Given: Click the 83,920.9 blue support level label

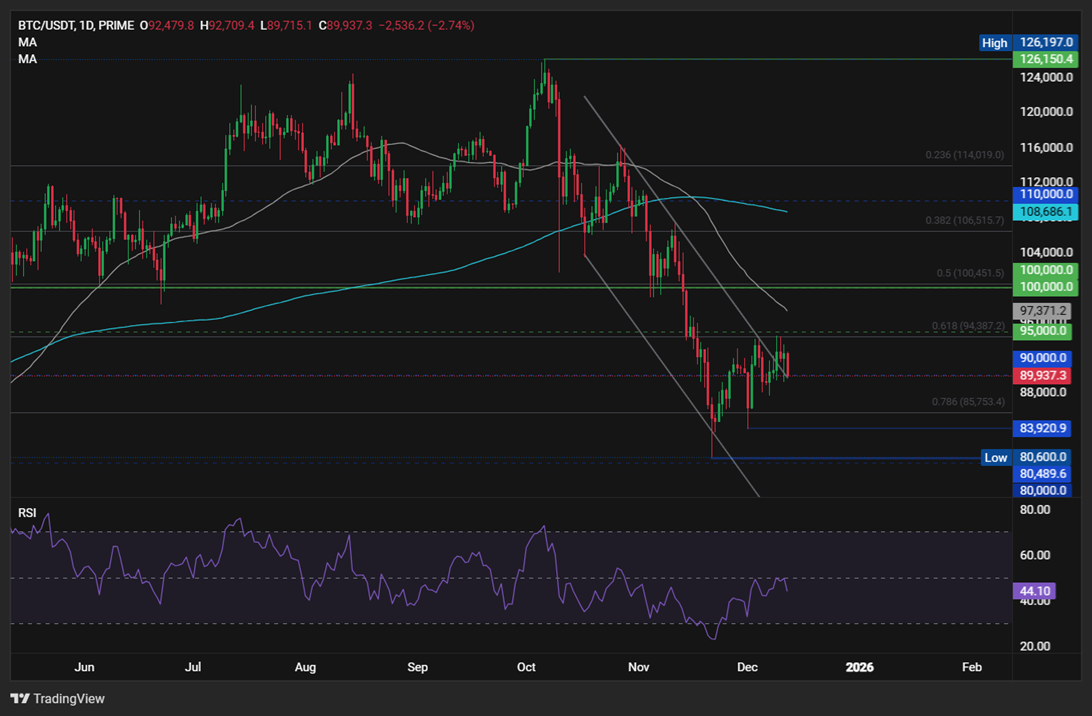Looking at the screenshot, I should click(x=1042, y=428).
